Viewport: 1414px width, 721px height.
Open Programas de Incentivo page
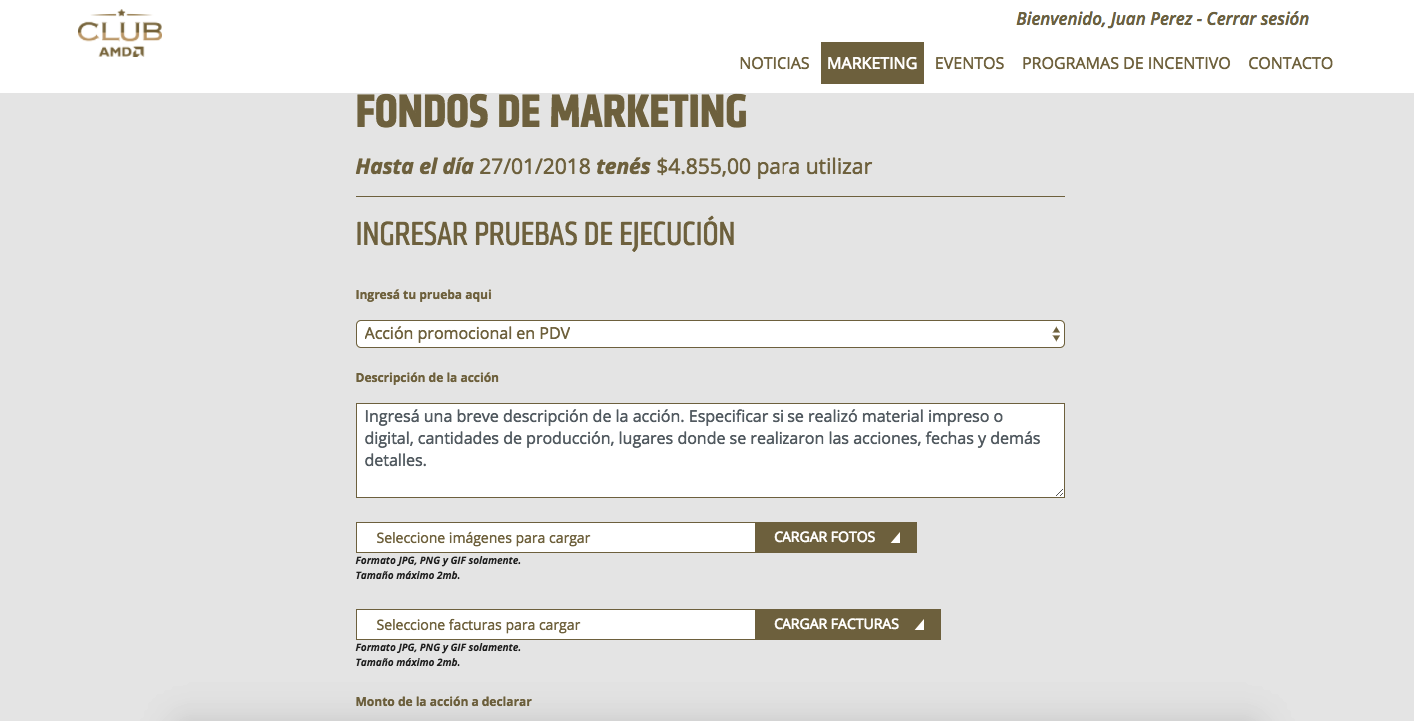(x=1126, y=63)
